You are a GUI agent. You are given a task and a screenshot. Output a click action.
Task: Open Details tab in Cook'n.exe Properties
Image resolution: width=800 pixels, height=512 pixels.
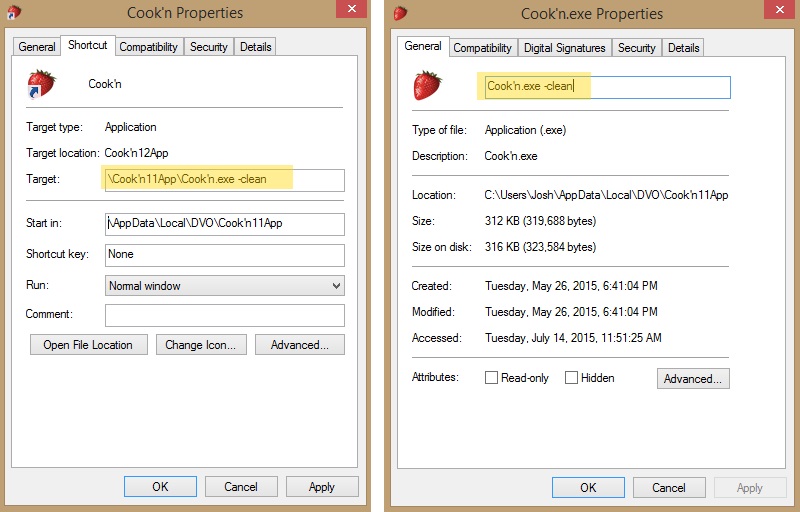pos(684,48)
